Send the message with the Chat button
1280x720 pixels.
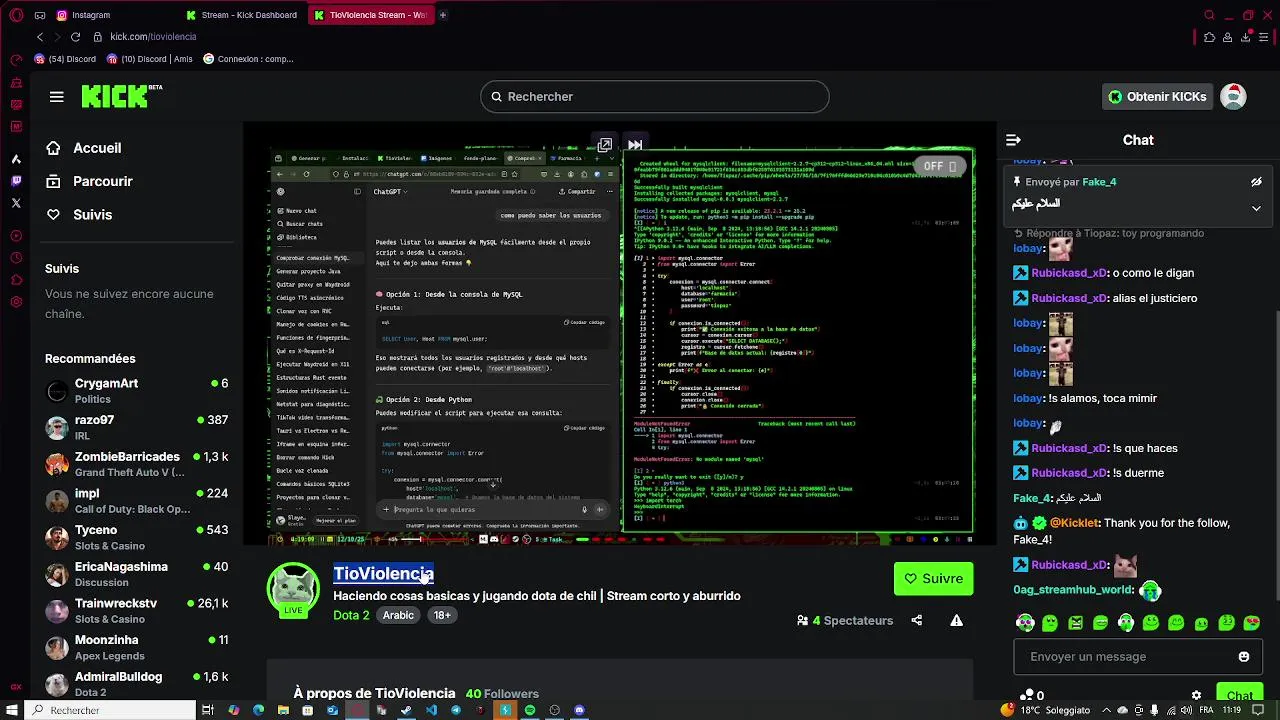point(1240,695)
